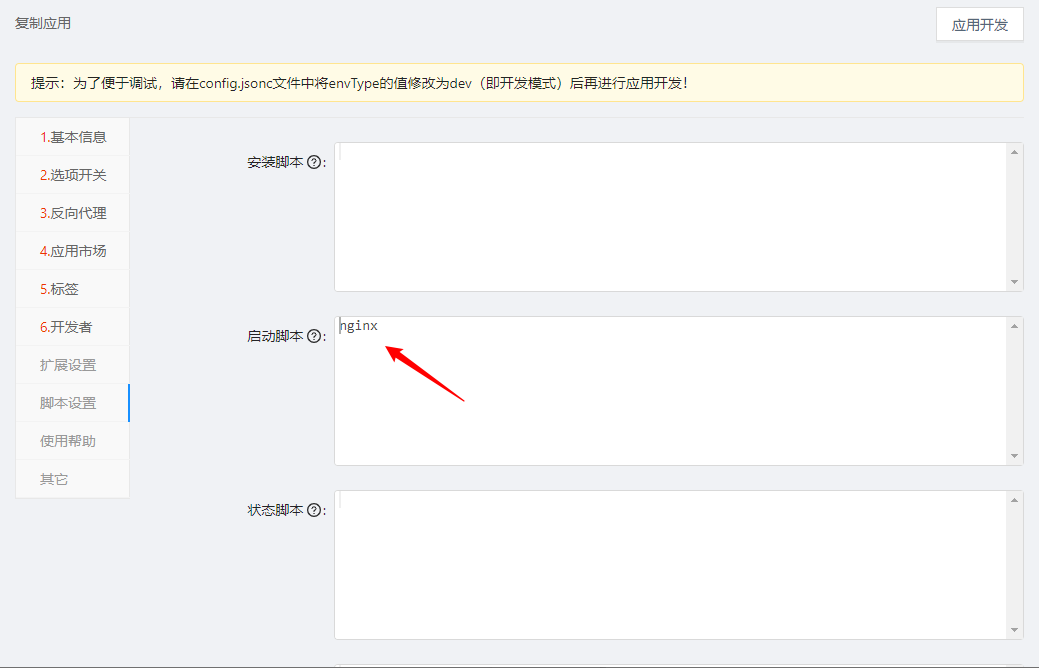Click the 应用开发 button
Screen dimensions: 1039x668
979,25
